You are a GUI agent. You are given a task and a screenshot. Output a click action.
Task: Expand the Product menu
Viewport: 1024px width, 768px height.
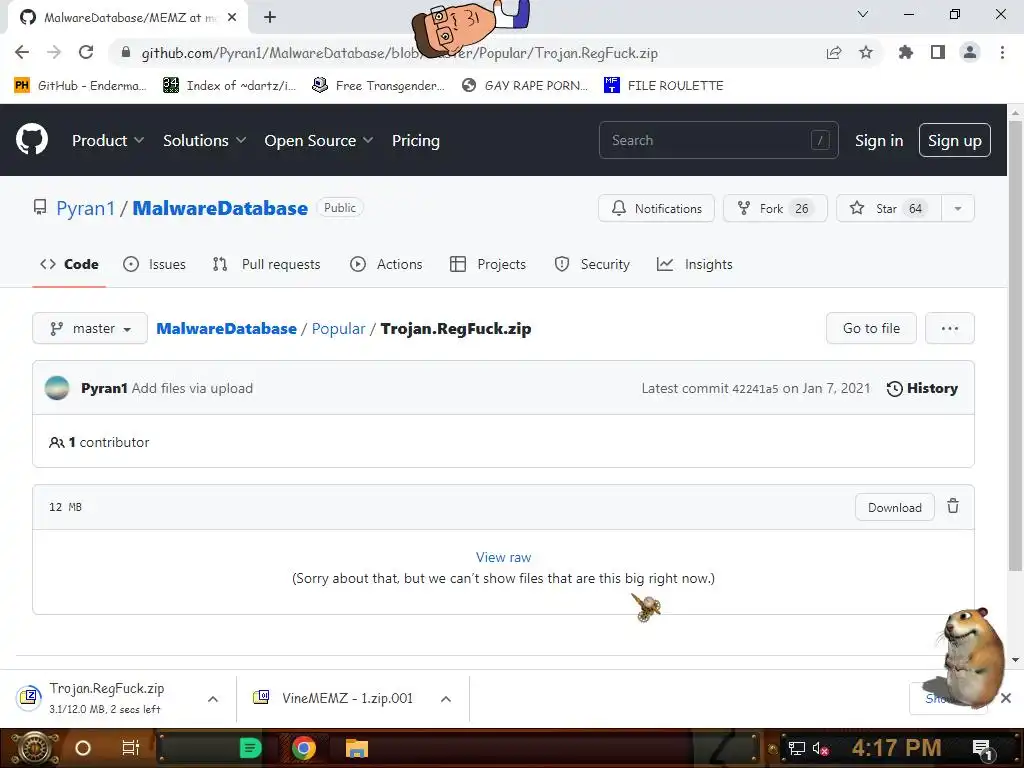(x=108, y=140)
